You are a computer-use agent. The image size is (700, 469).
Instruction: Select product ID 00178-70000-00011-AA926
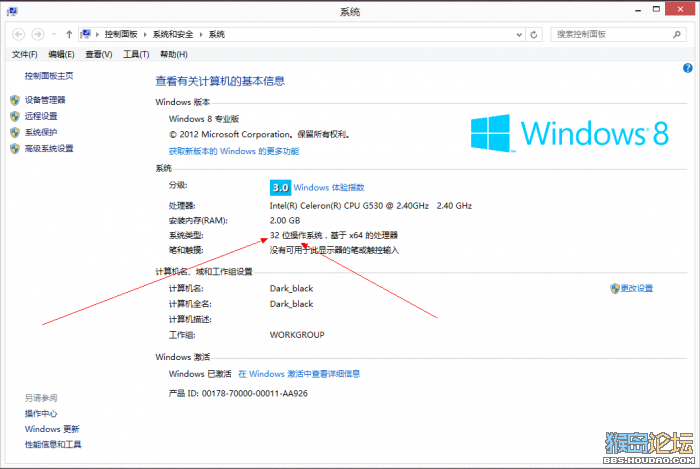(254, 394)
